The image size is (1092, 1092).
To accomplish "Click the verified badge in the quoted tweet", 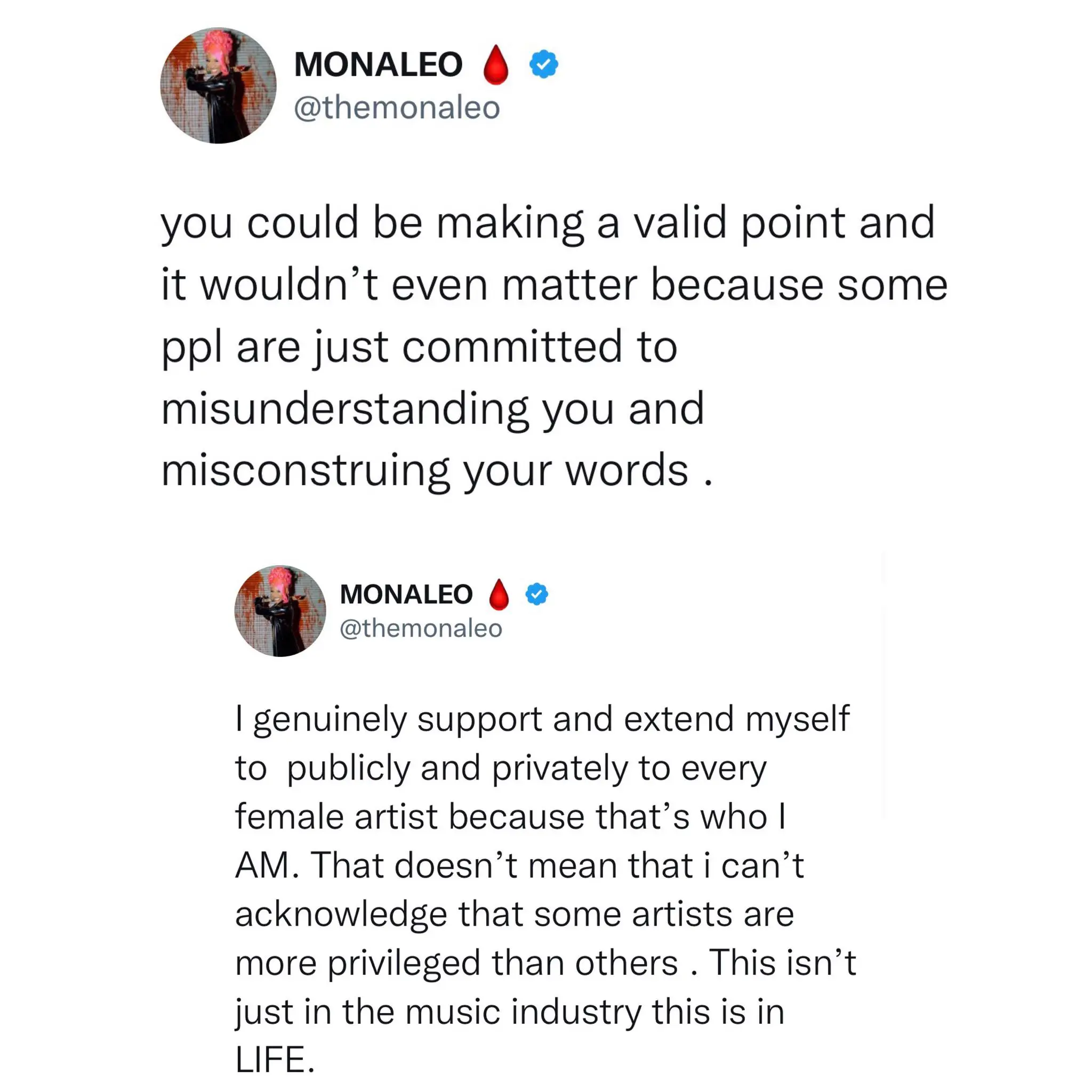I will tap(536, 594).
